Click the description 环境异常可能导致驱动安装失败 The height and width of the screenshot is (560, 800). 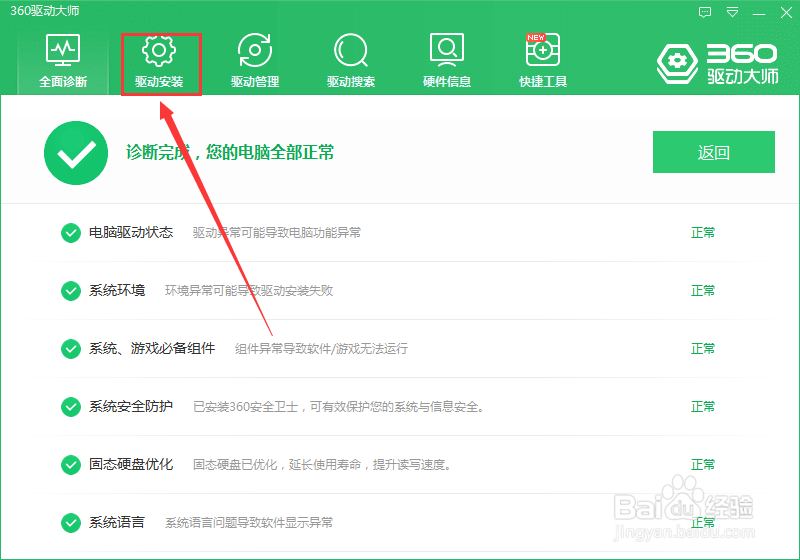point(249,291)
